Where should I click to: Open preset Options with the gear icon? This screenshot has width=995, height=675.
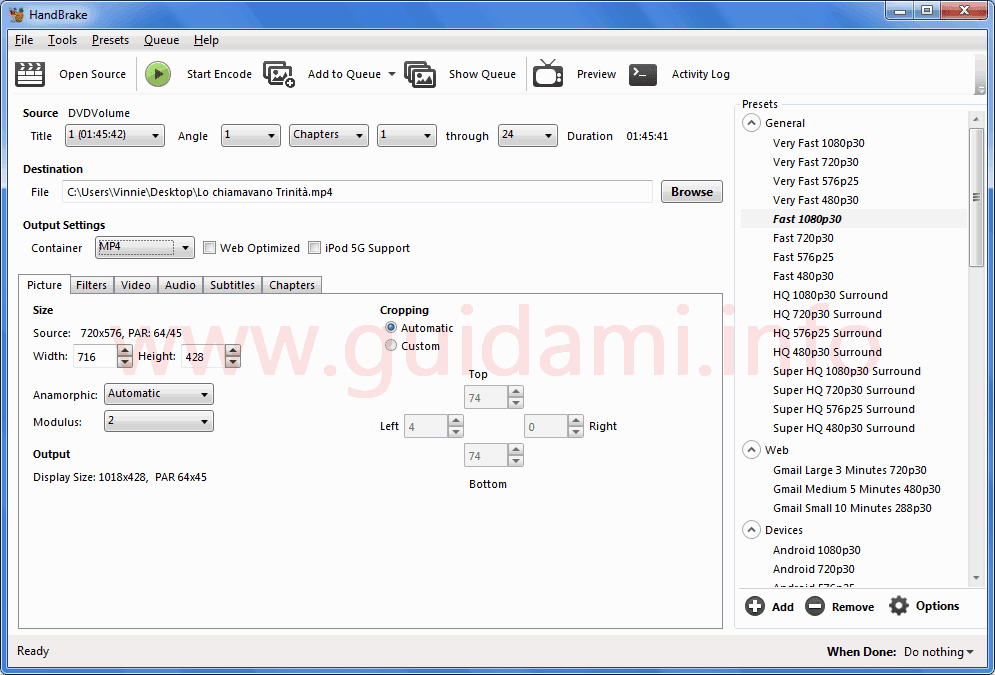898,606
